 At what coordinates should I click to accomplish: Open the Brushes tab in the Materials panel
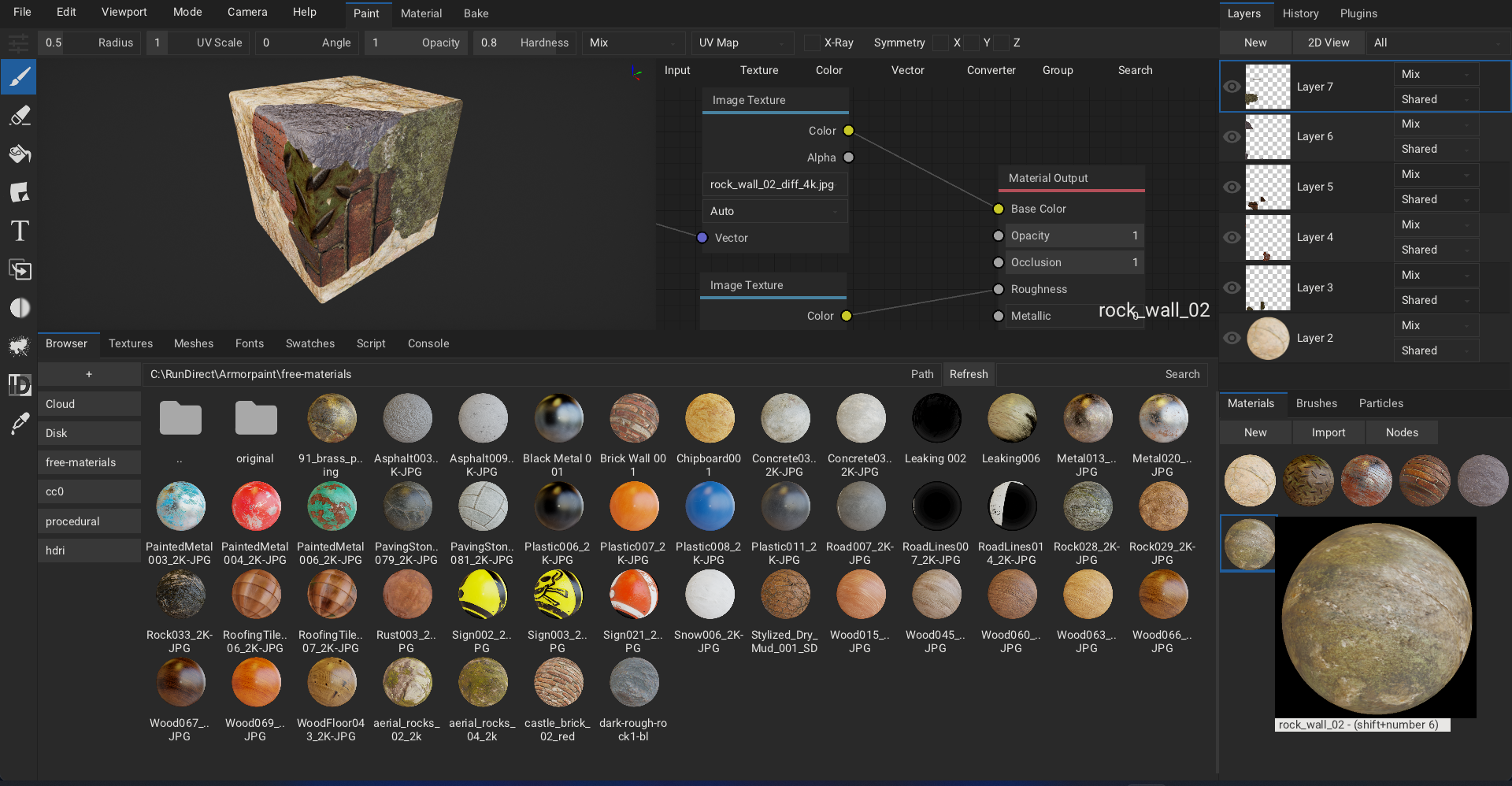tap(1316, 403)
